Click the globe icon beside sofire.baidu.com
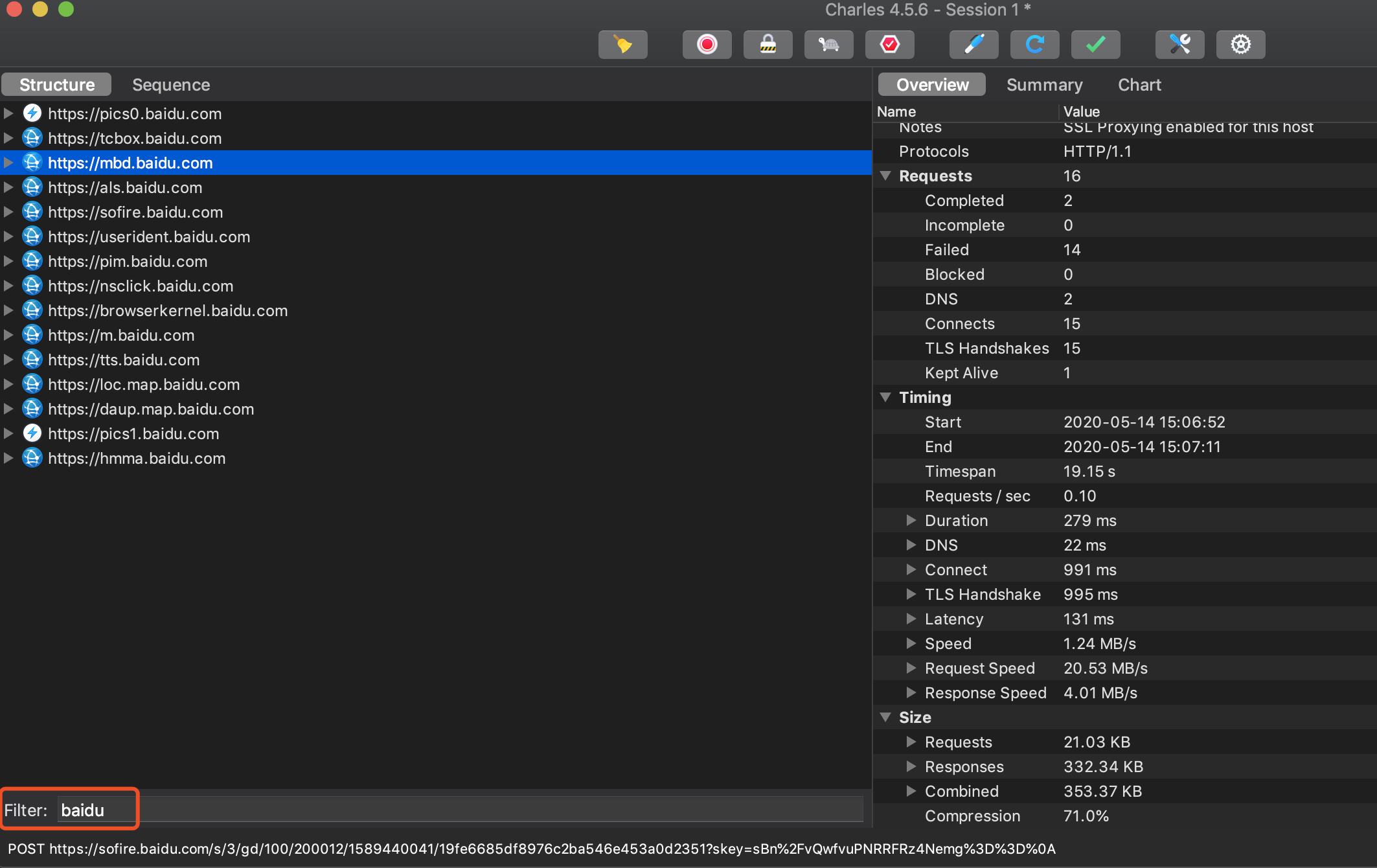The height and width of the screenshot is (868, 1377). pyautogui.click(x=32, y=212)
